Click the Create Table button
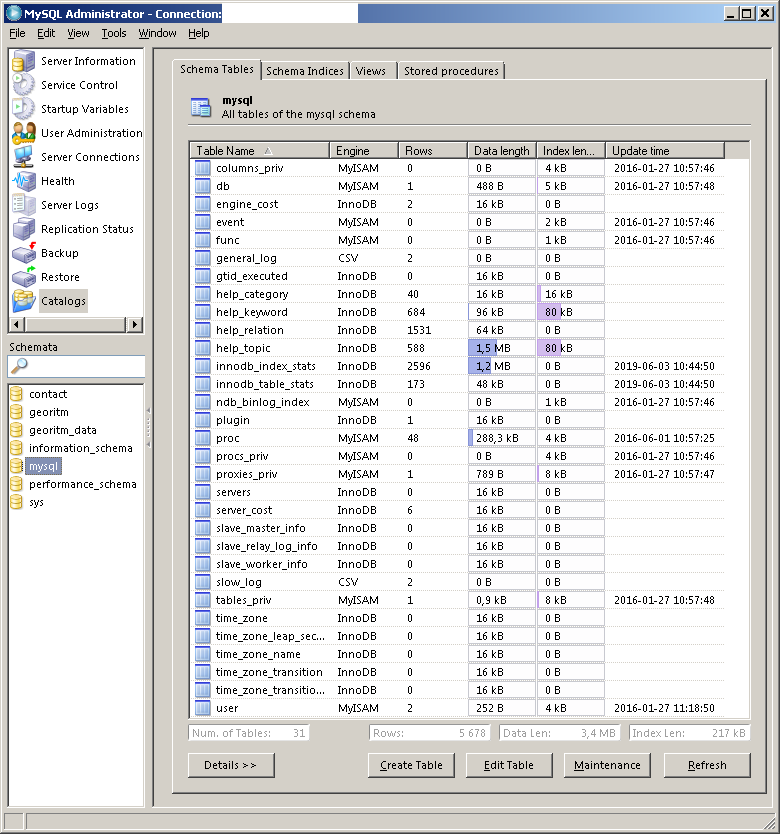 pos(411,765)
